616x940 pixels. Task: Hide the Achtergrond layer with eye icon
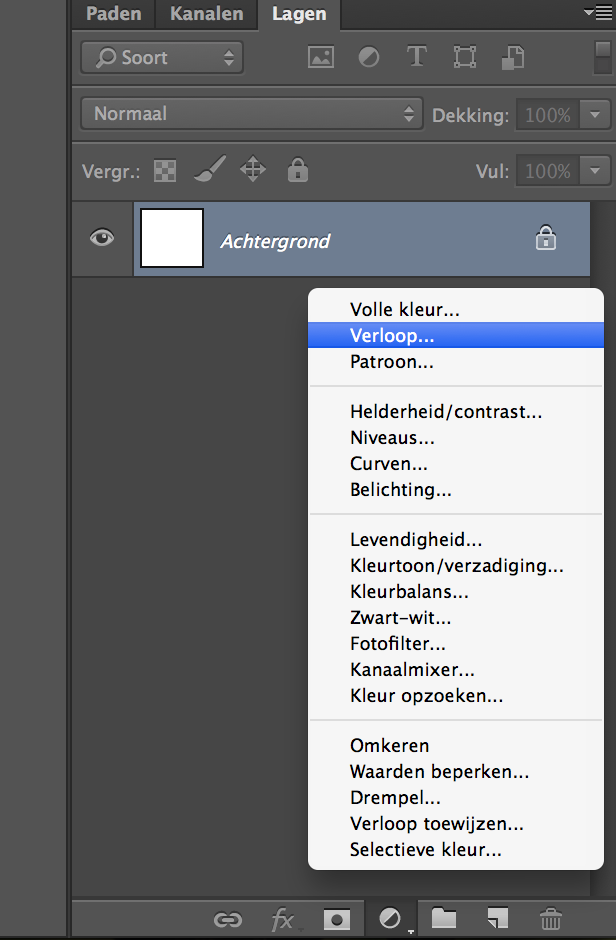pyautogui.click(x=102, y=238)
